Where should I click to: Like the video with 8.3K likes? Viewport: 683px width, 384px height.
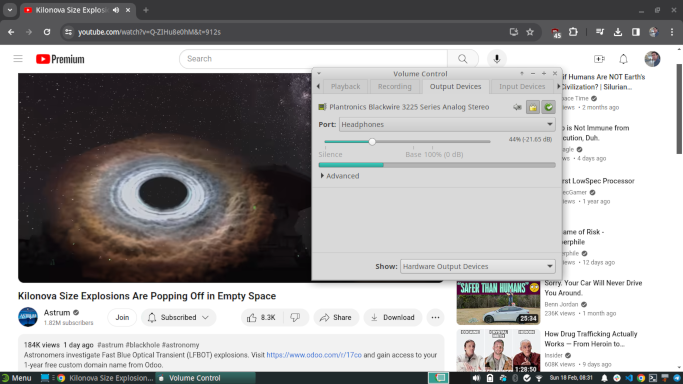click(x=262, y=317)
